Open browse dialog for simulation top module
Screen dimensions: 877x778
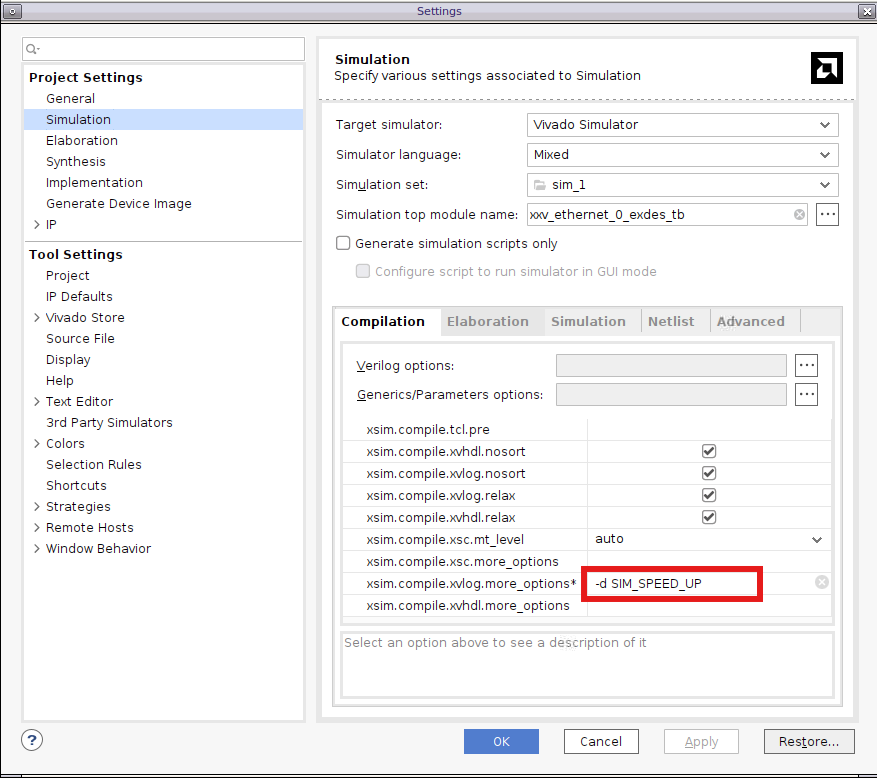tap(827, 214)
